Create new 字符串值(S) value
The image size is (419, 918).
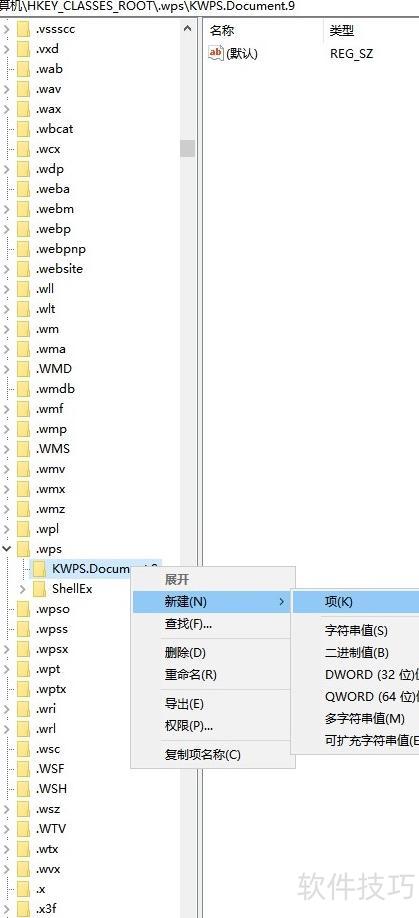[355, 631]
